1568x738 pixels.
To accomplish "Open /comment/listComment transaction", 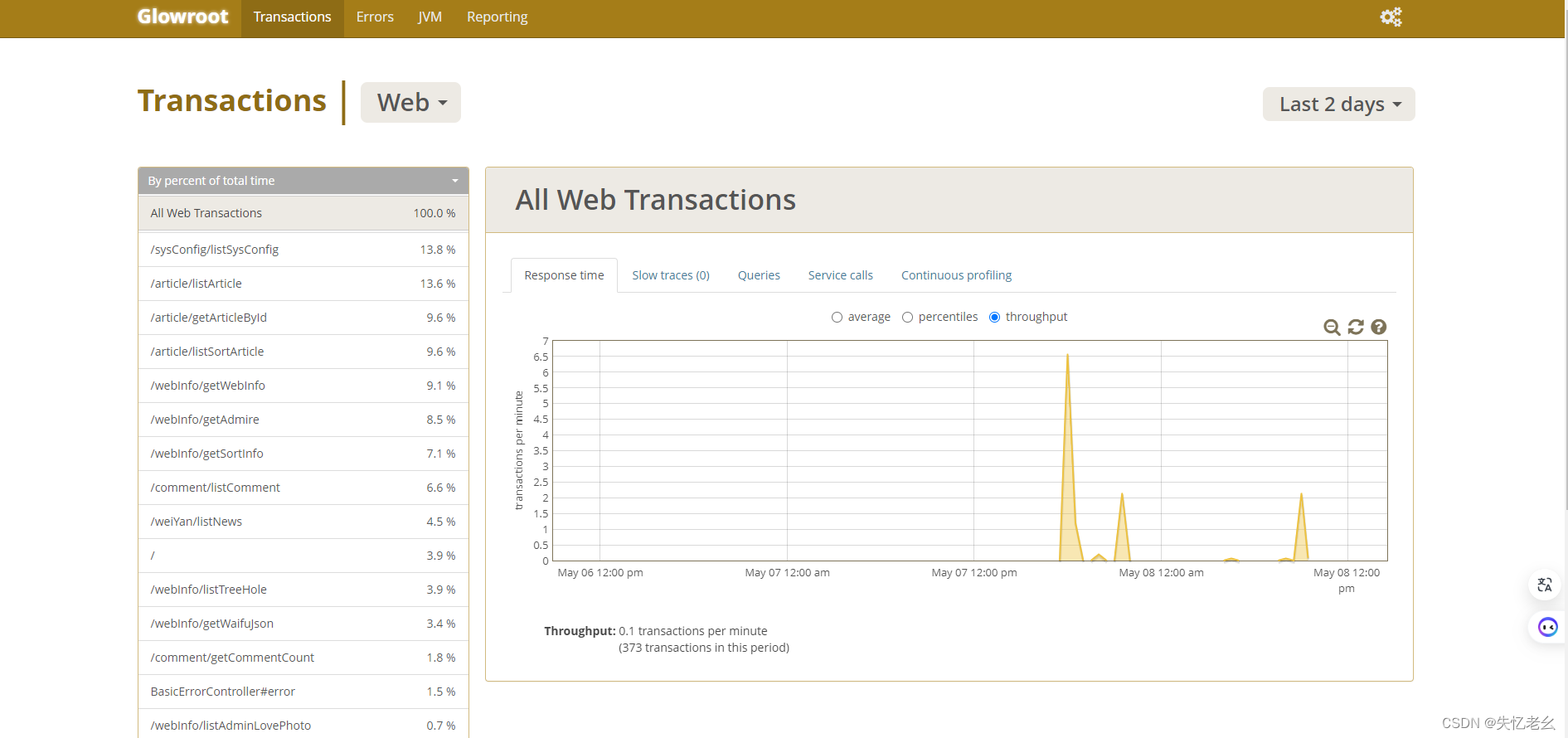I will pos(303,488).
